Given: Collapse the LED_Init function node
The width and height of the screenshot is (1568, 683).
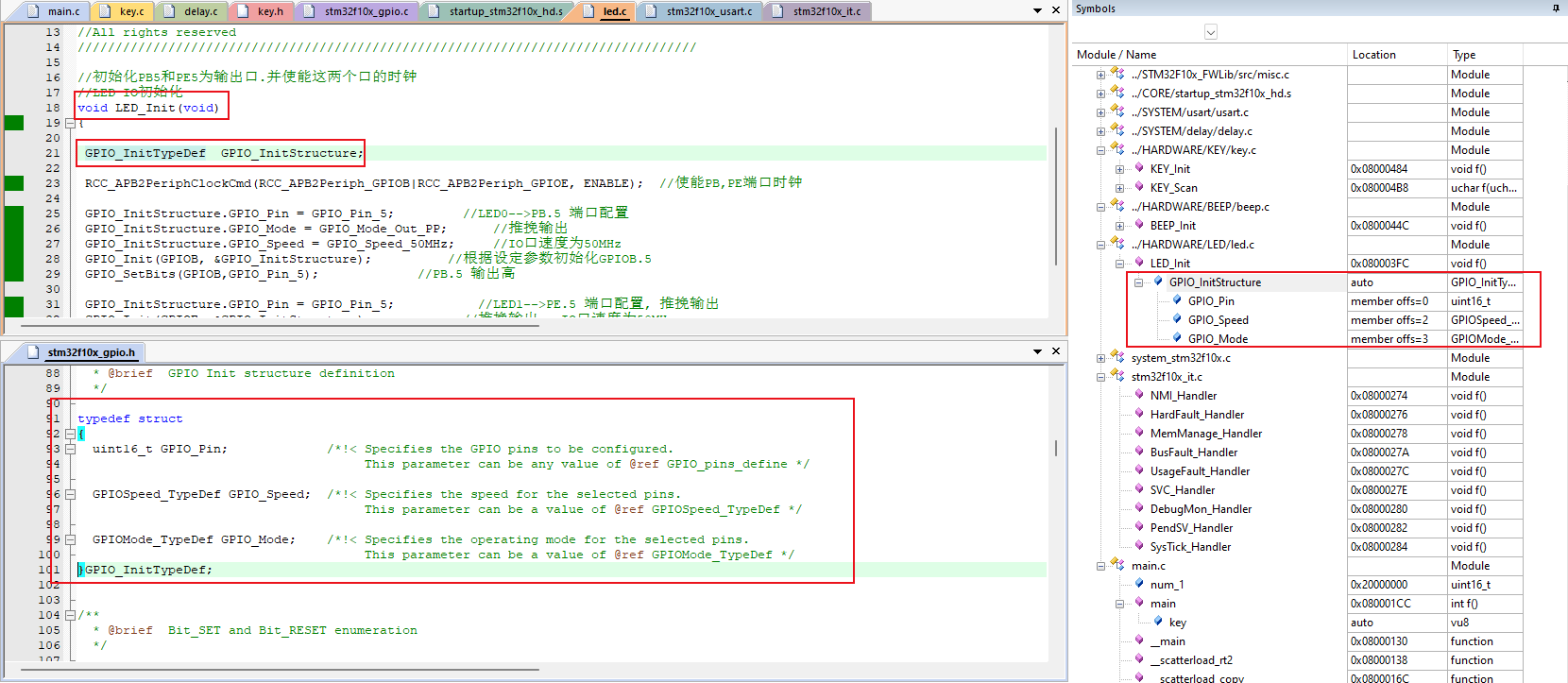Looking at the screenshot, I should click(x=1119, y=264).
